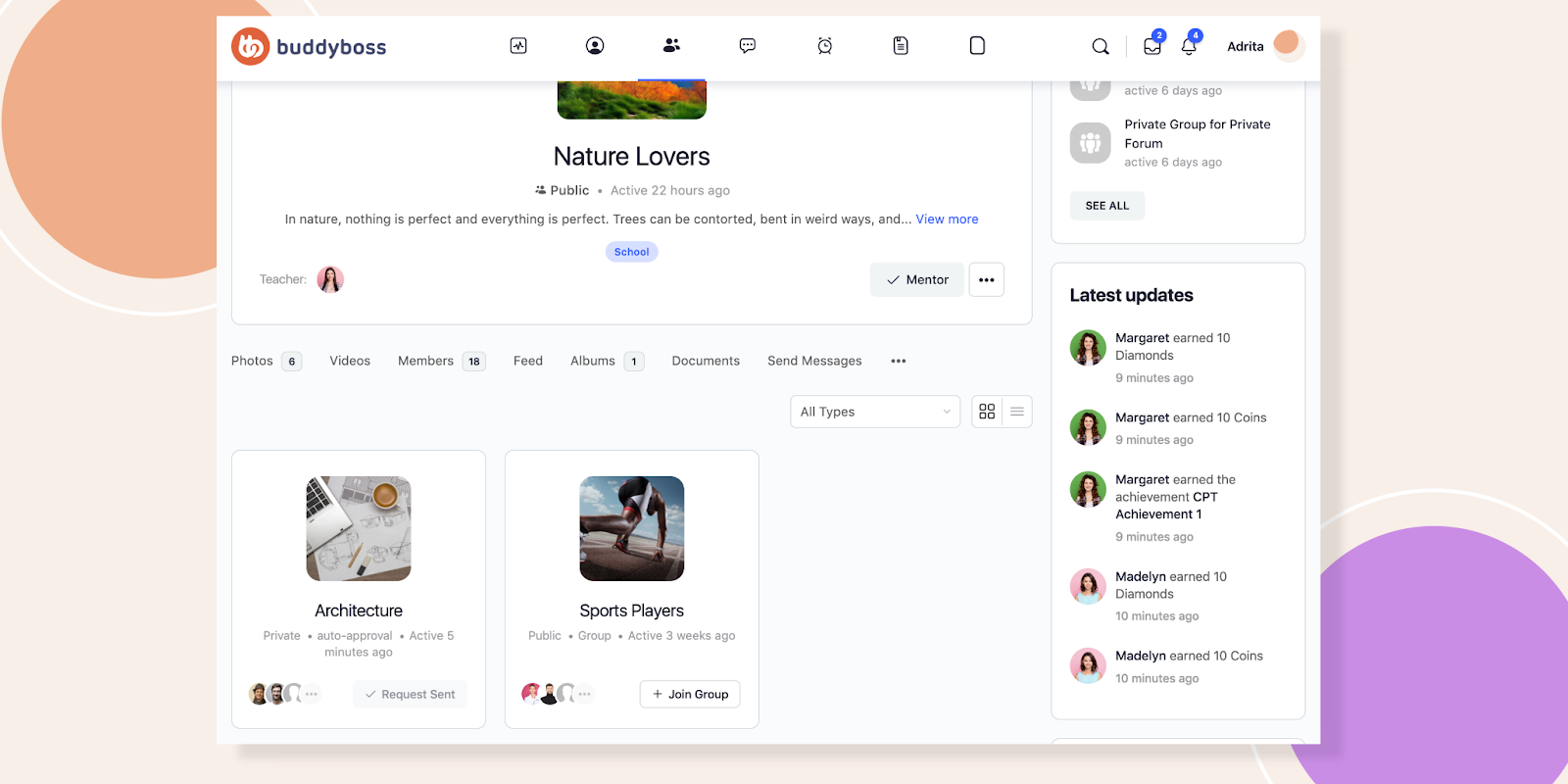
Task: Switch to the Albums tab
Action: 607,361
